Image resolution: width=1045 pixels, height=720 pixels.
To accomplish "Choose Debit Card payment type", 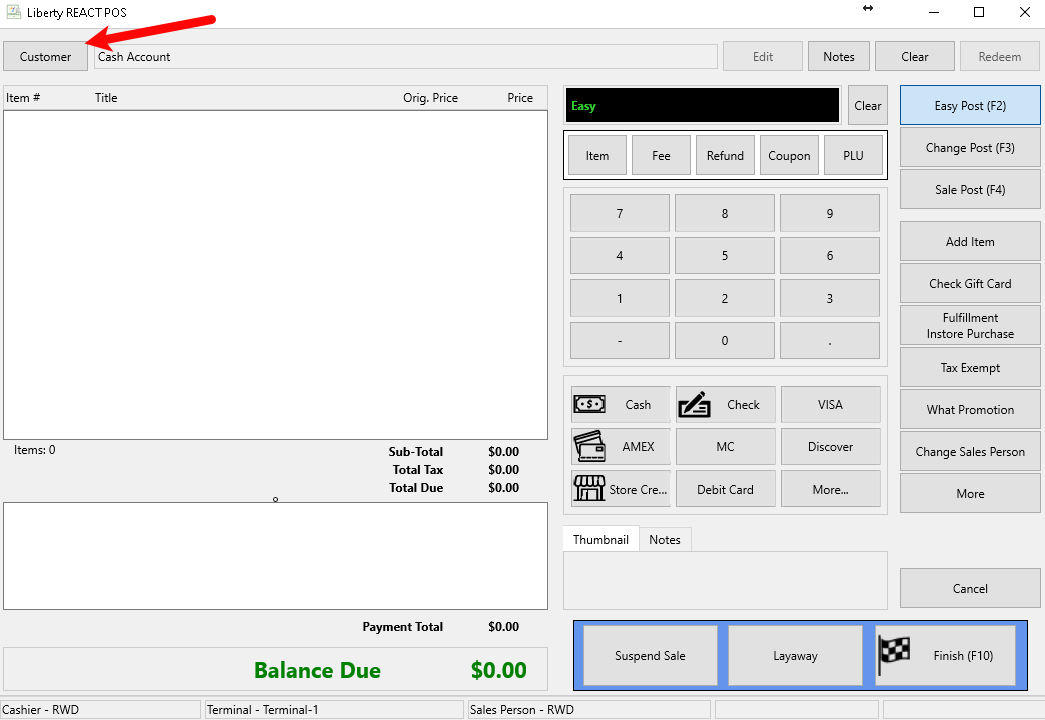I will click(x=726, y=489).
